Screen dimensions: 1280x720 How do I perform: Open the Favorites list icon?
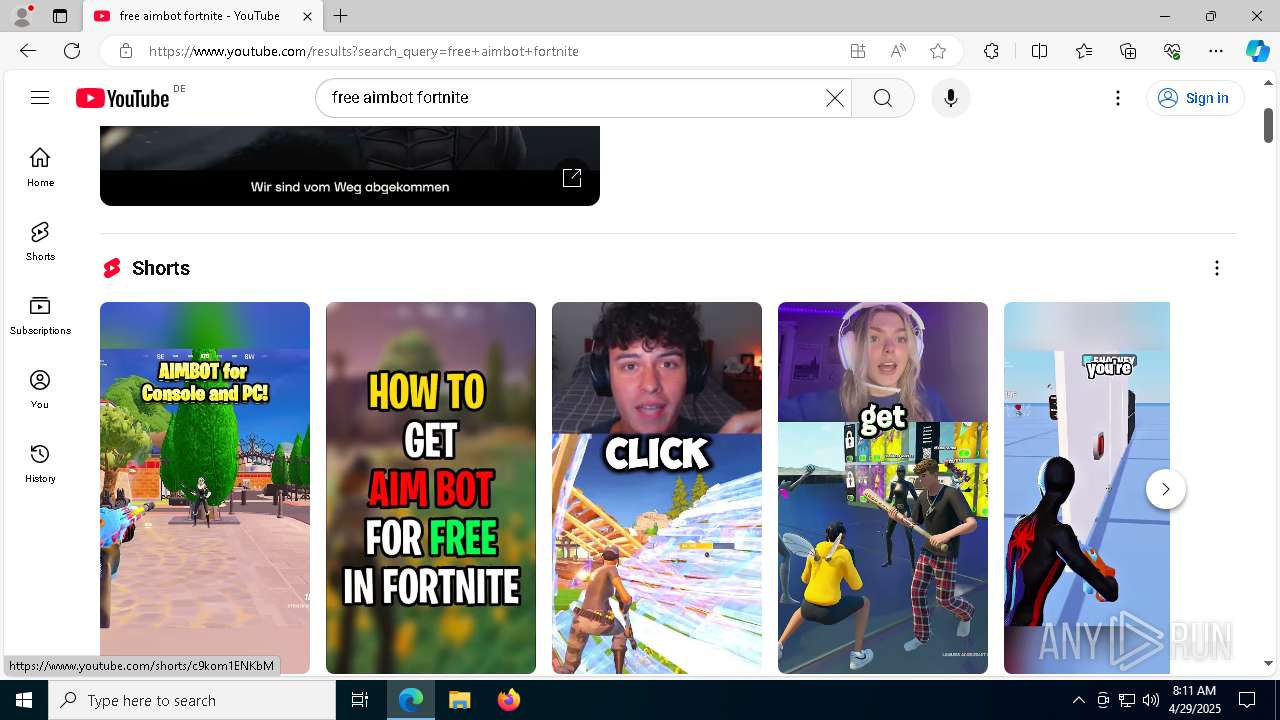[x=1084, y=51]
